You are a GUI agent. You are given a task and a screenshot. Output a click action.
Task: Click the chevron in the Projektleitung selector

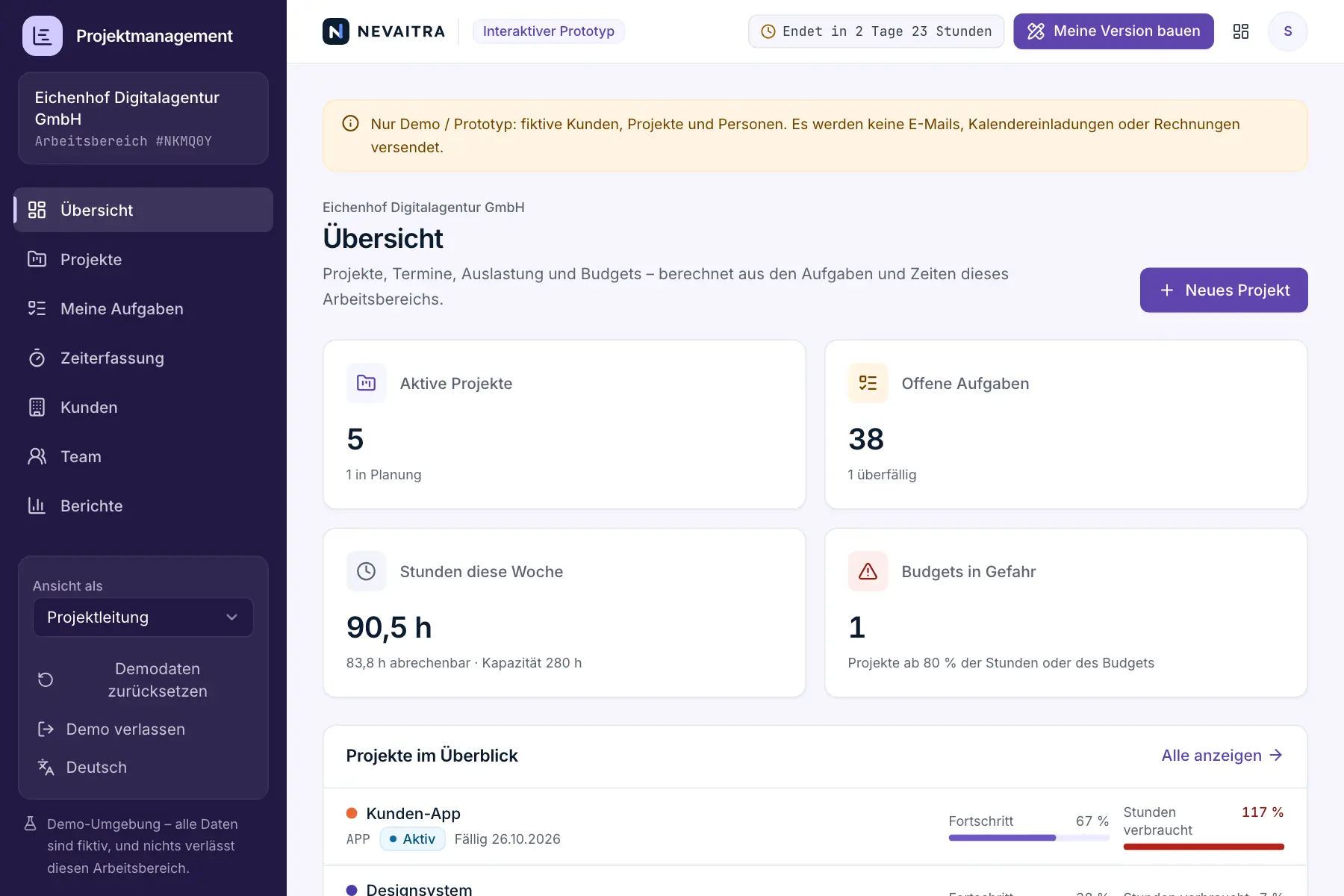pyautogui.click(x=231, y=617)
